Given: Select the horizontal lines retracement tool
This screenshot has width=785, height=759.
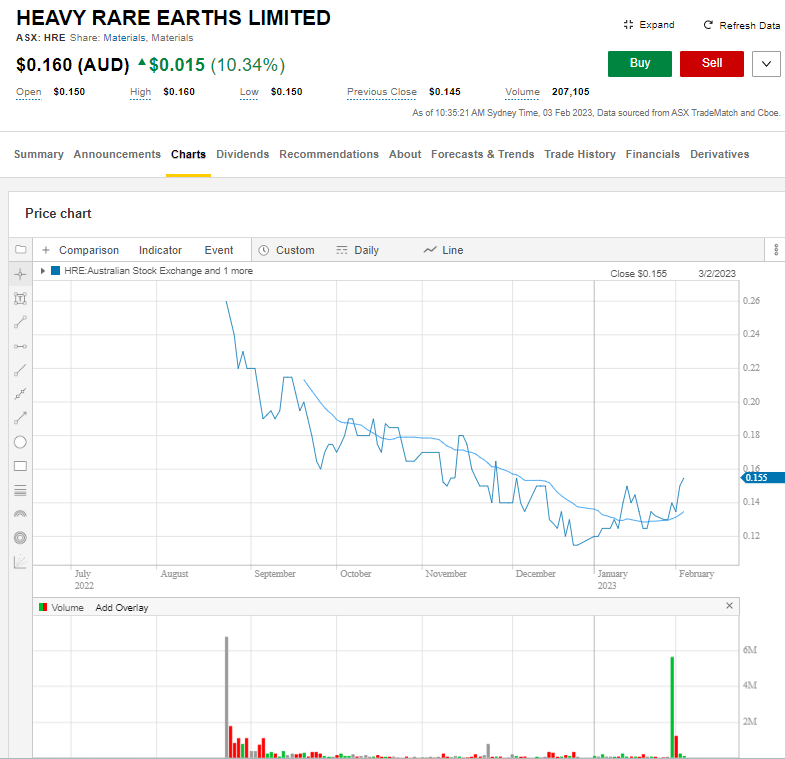Looking at the screenshot, I should [20, 490].
